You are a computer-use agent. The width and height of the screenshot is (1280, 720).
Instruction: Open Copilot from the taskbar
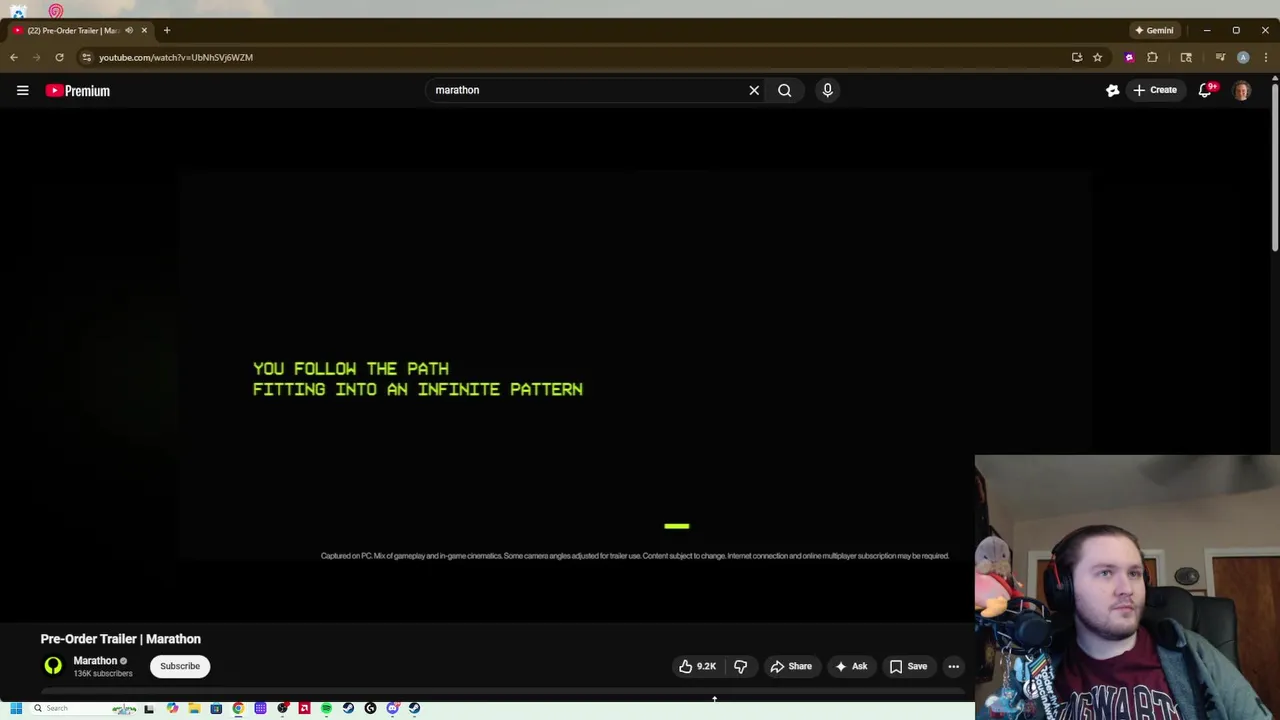pos(172,708)
